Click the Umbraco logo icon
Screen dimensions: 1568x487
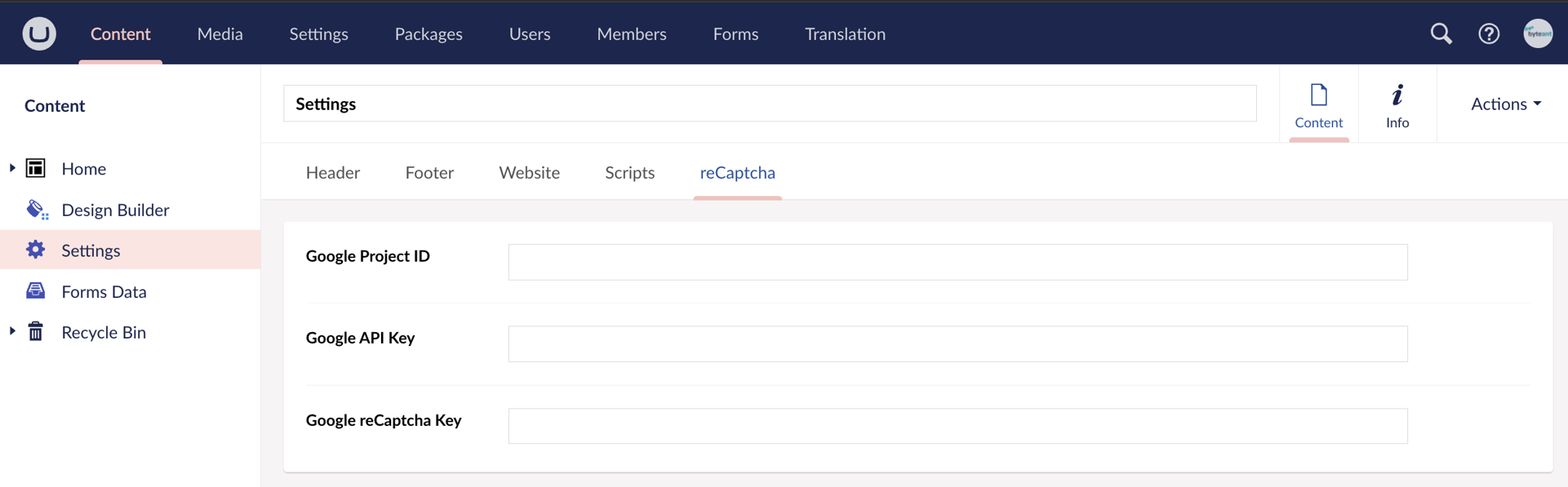click(x=38, y=33)
